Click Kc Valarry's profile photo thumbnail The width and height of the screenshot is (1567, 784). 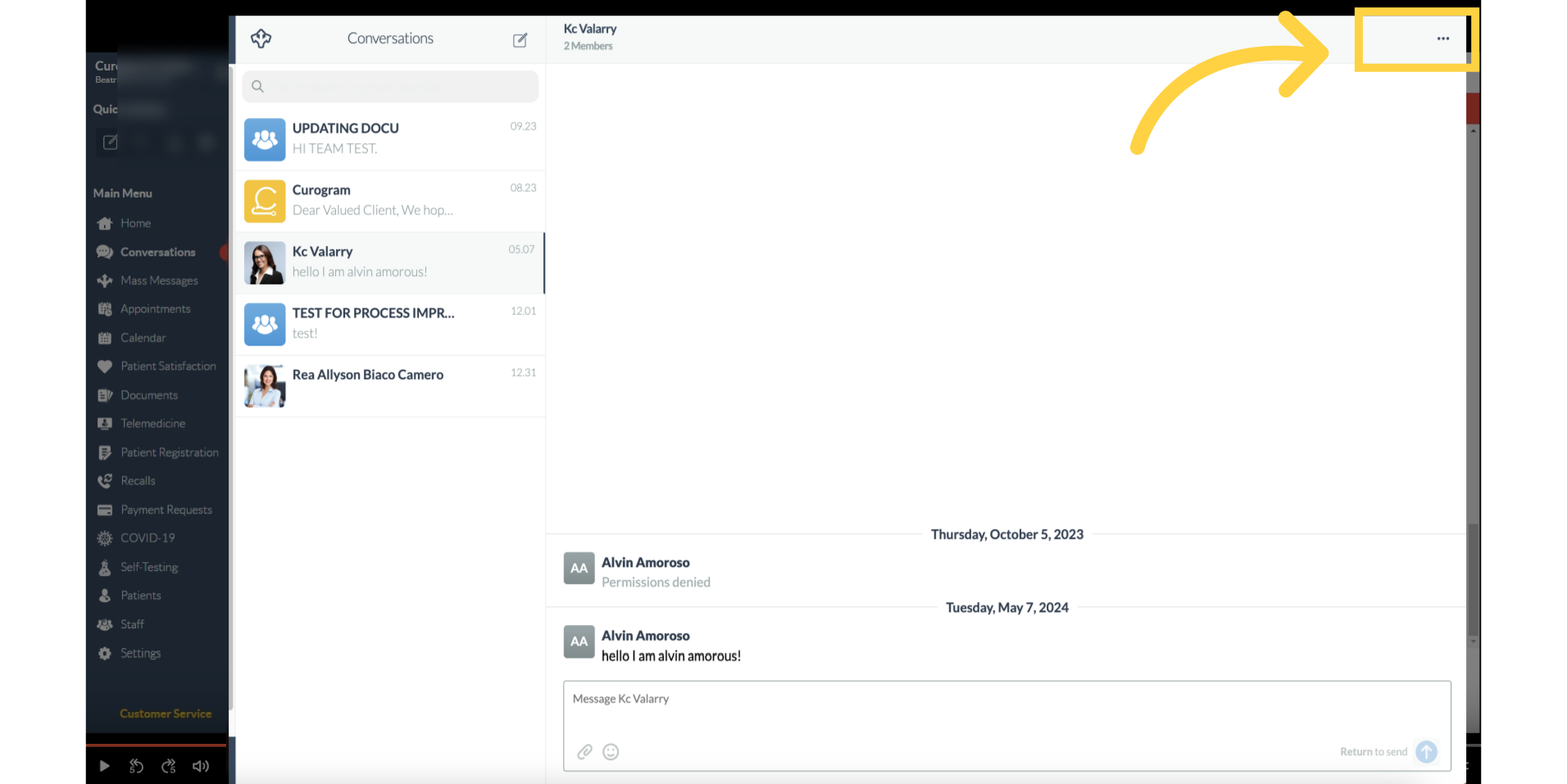[265, 263]
